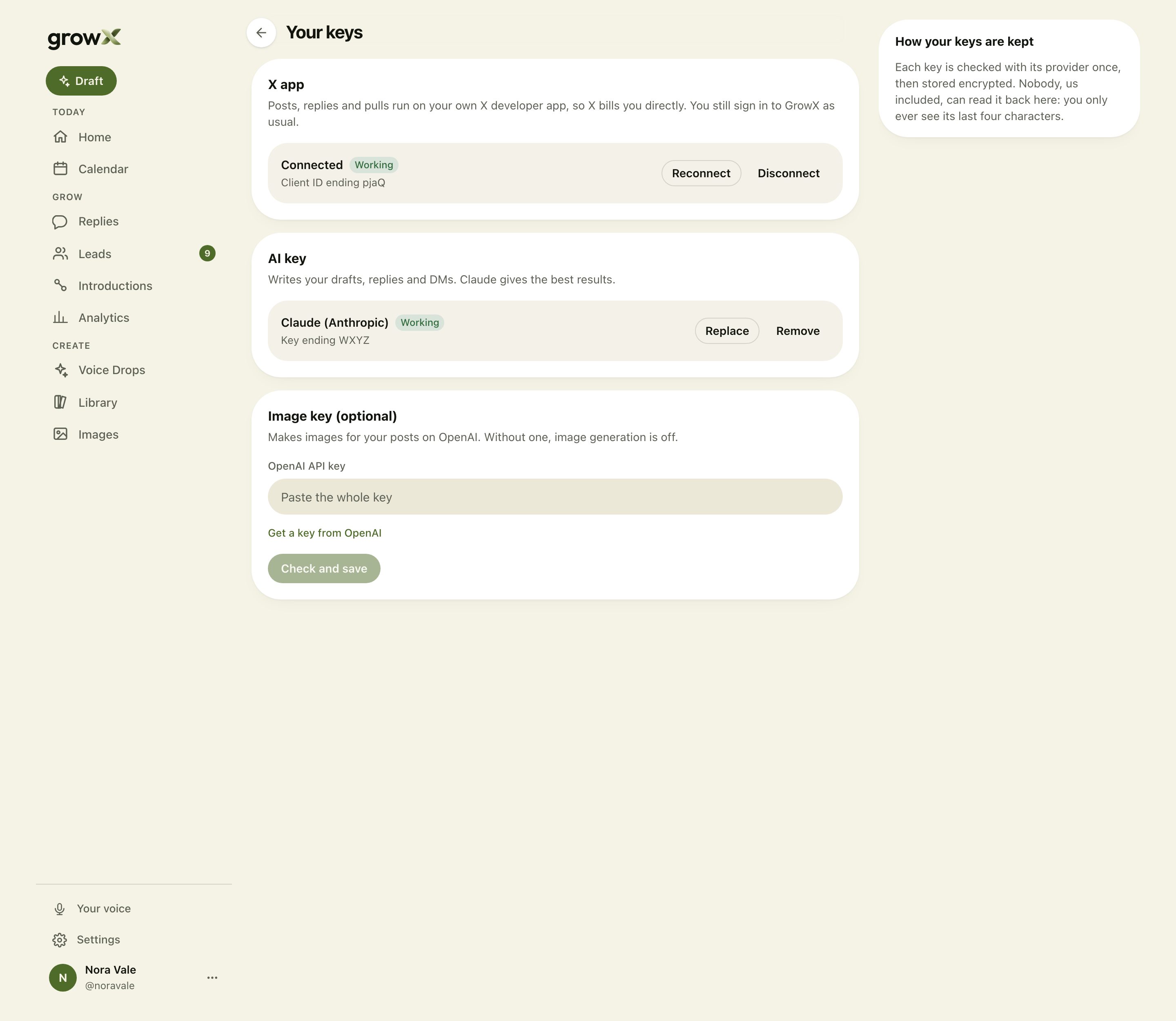Click the growX logo

pos(85,38)
